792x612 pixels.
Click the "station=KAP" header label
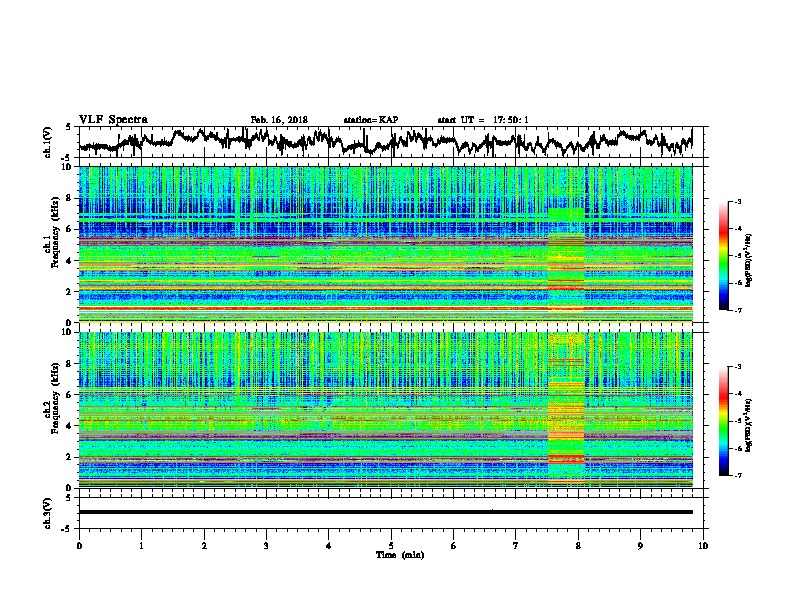[370, 120]
